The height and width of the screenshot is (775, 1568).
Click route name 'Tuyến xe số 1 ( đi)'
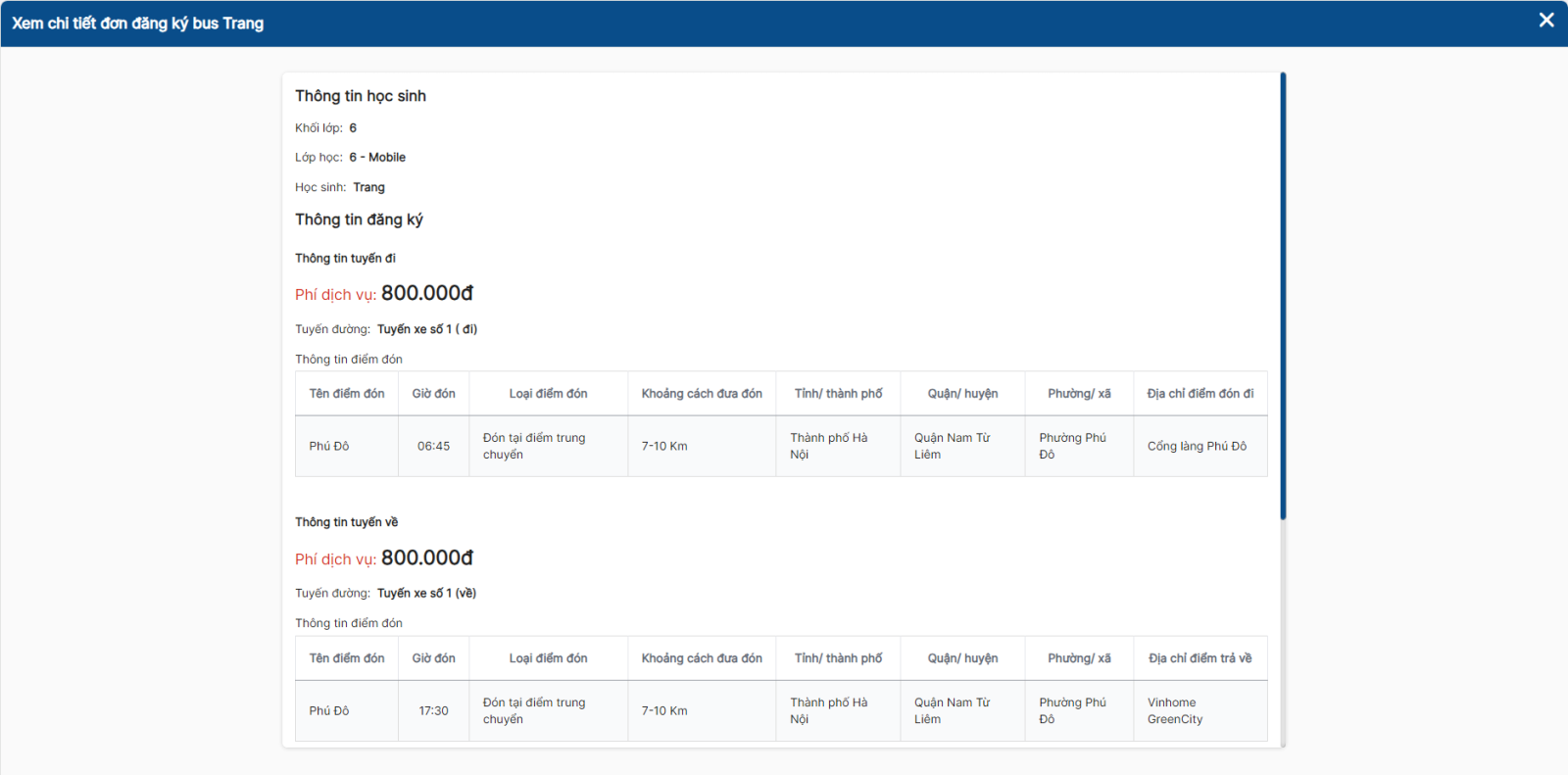[x=427, y=329]
